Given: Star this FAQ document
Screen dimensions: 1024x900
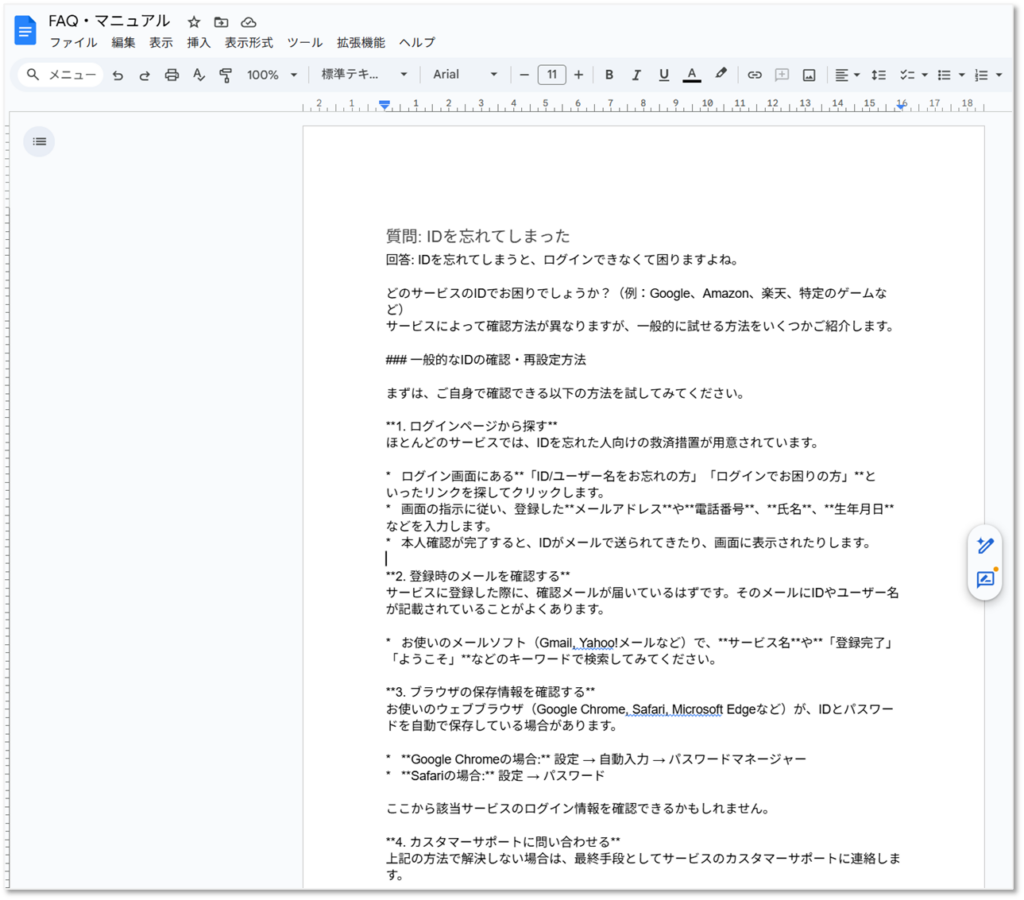Looking at the screenshot, I should click(194, 22).
